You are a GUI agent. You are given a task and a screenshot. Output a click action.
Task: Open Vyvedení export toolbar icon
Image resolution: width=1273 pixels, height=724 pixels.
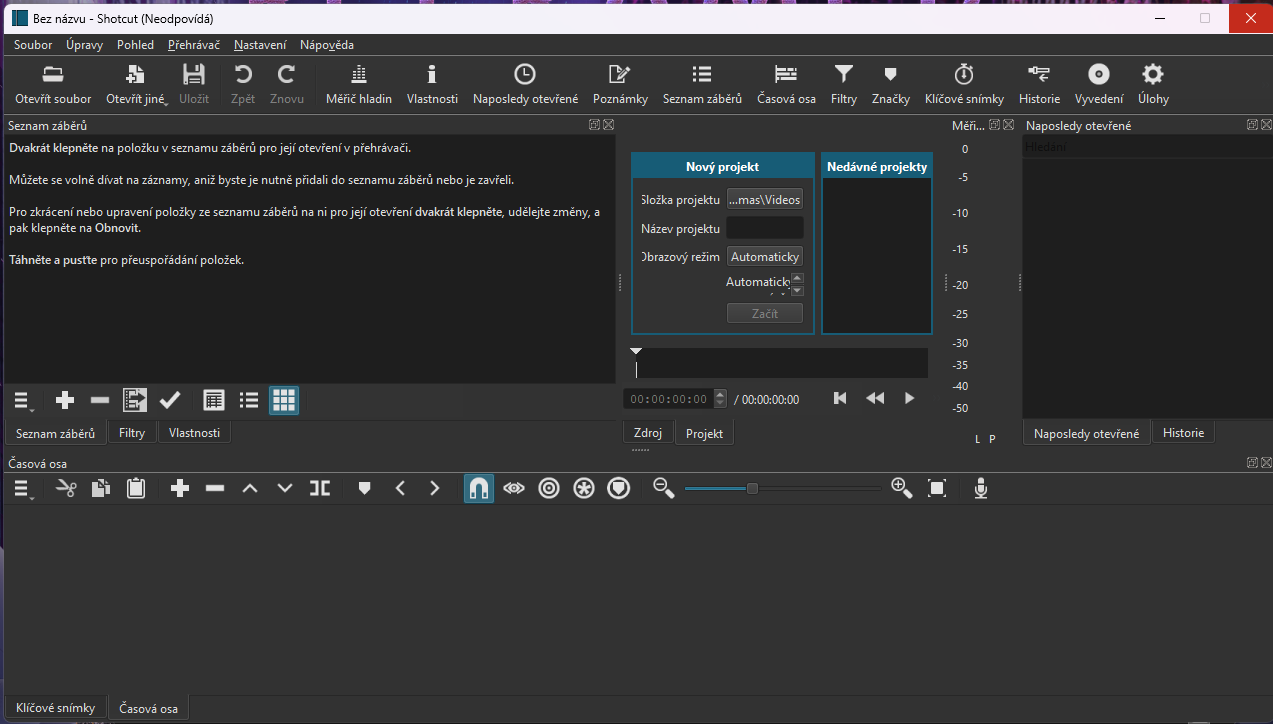[1099, 84]
